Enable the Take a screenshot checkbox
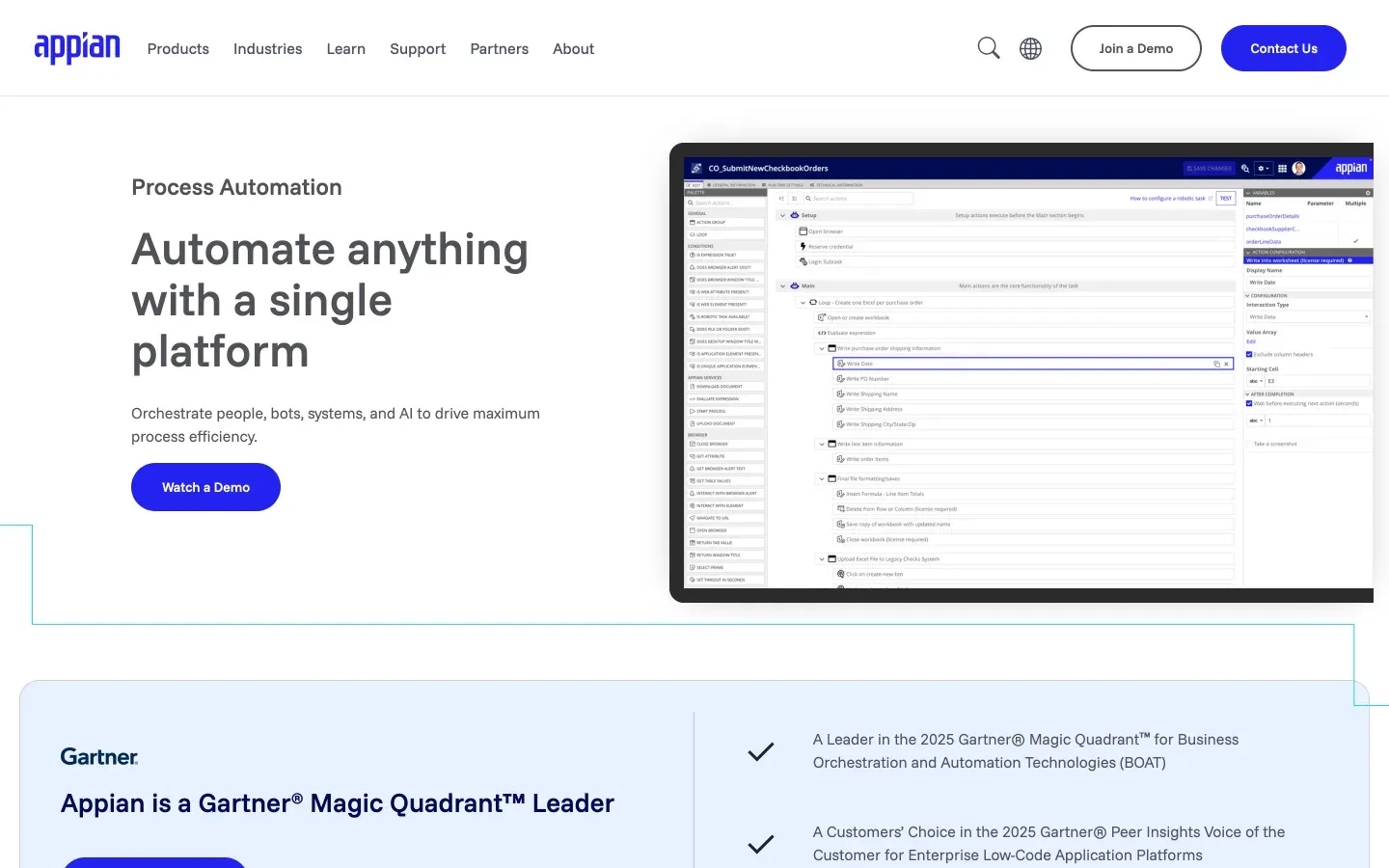1389x868 pixels. 1249,444
